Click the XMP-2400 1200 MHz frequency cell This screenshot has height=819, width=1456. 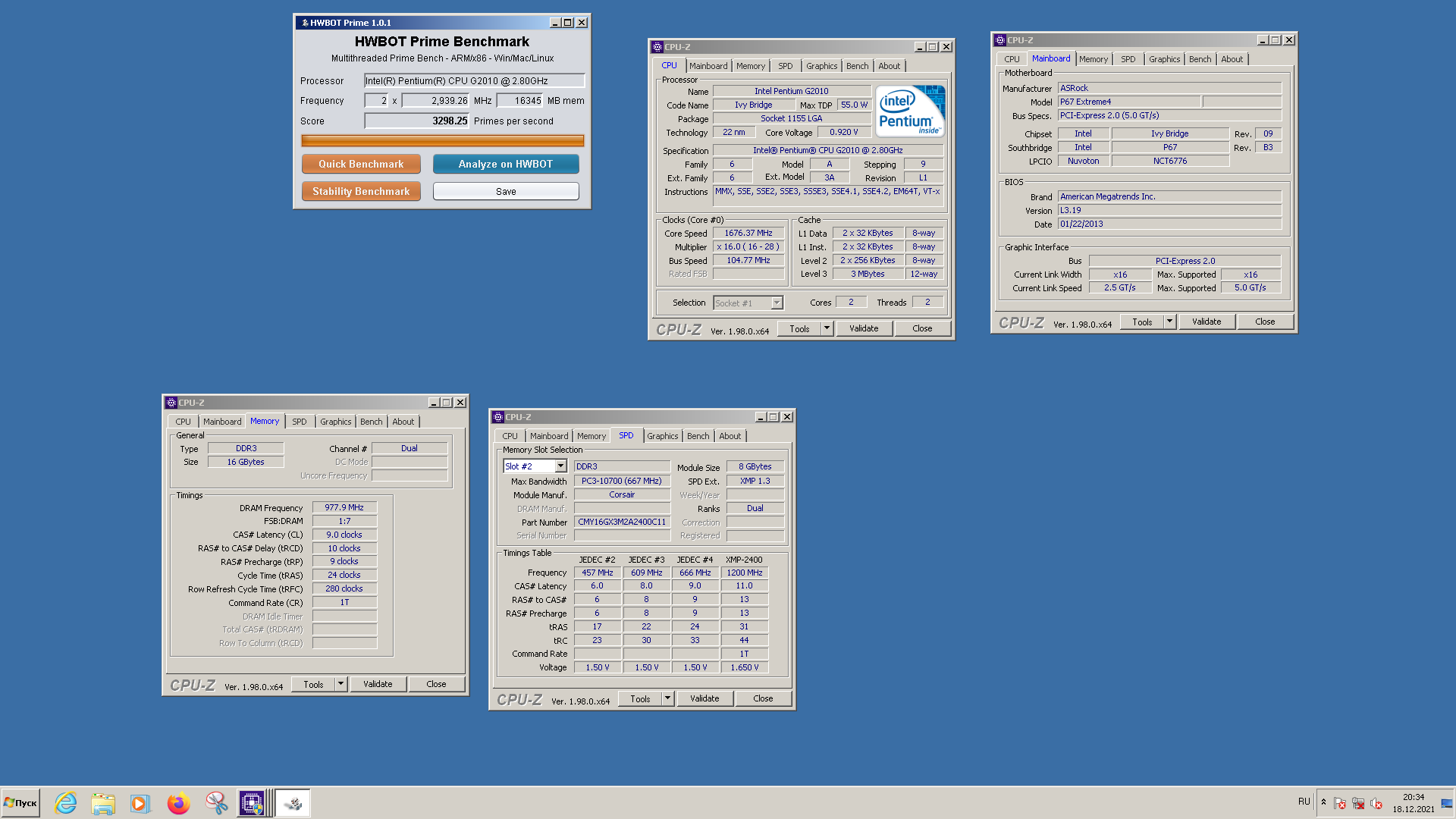point(745,573)
